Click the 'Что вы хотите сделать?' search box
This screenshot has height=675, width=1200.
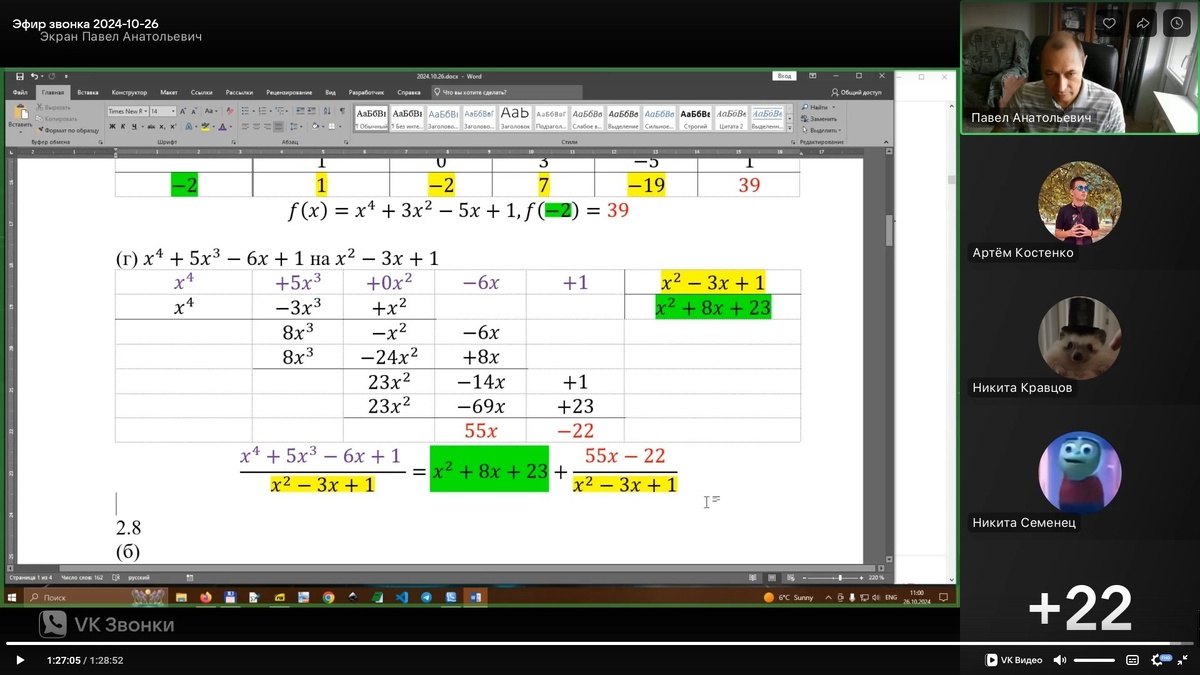[x=505, y=92]
